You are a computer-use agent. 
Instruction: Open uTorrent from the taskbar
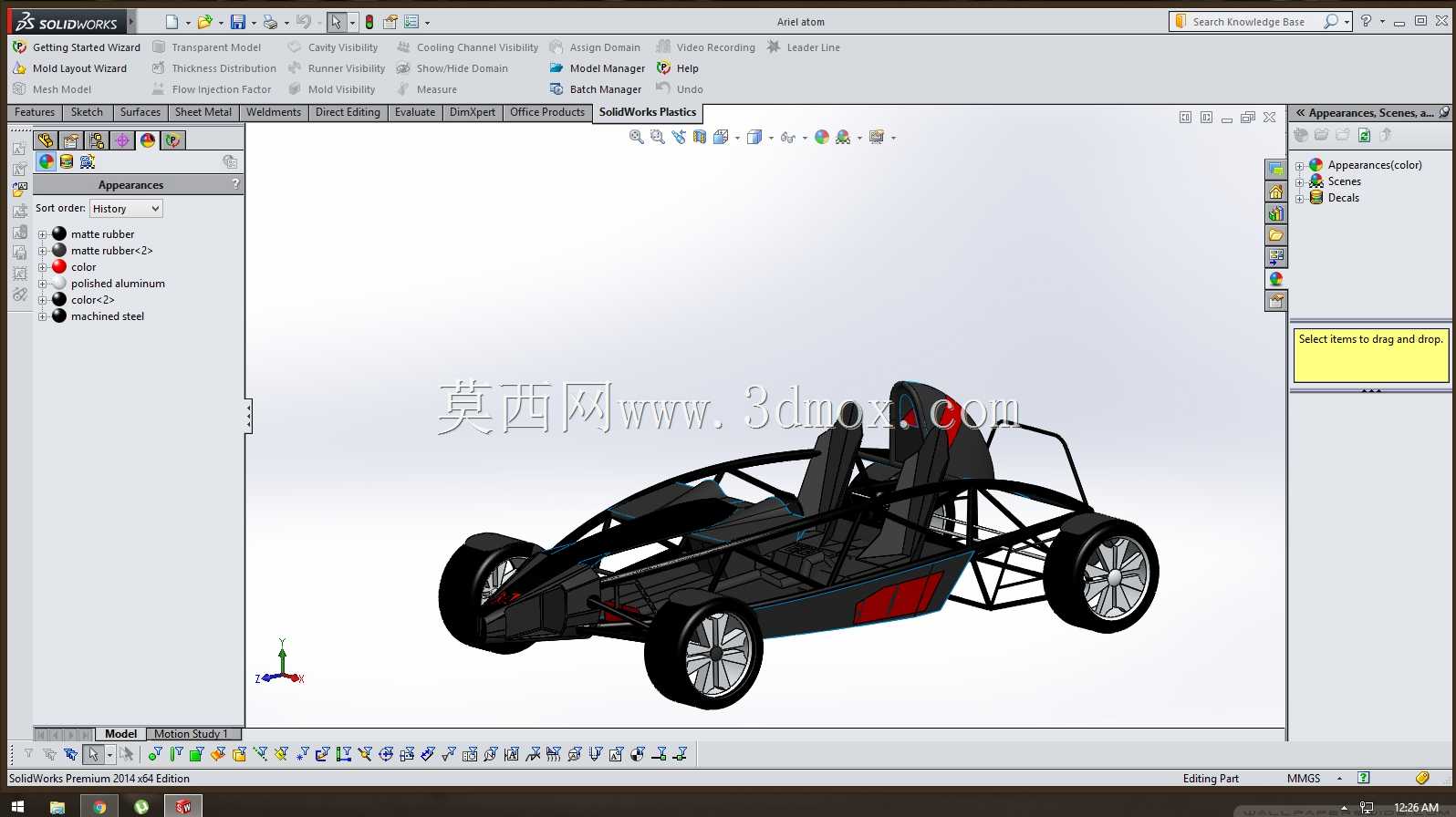[141, 807]
